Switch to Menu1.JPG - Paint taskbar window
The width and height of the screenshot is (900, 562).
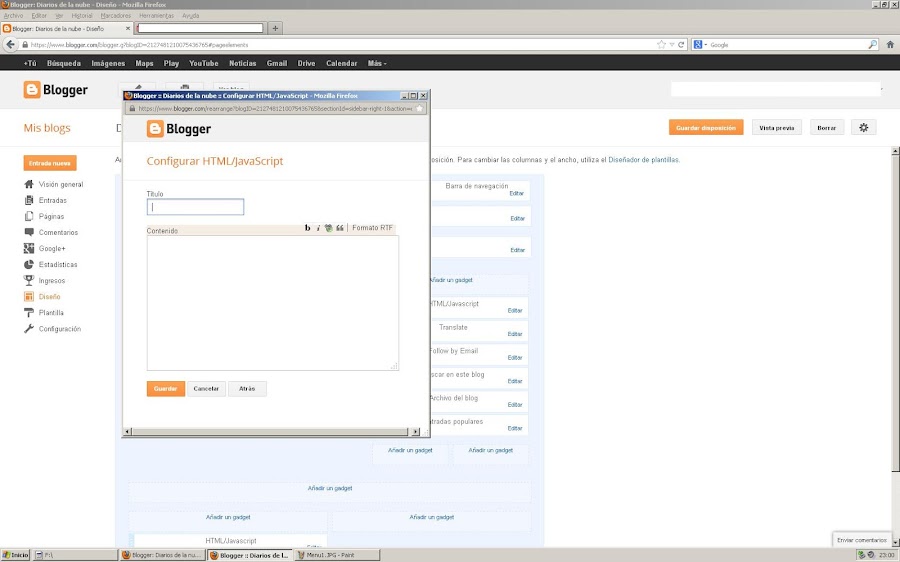[337, 555]
